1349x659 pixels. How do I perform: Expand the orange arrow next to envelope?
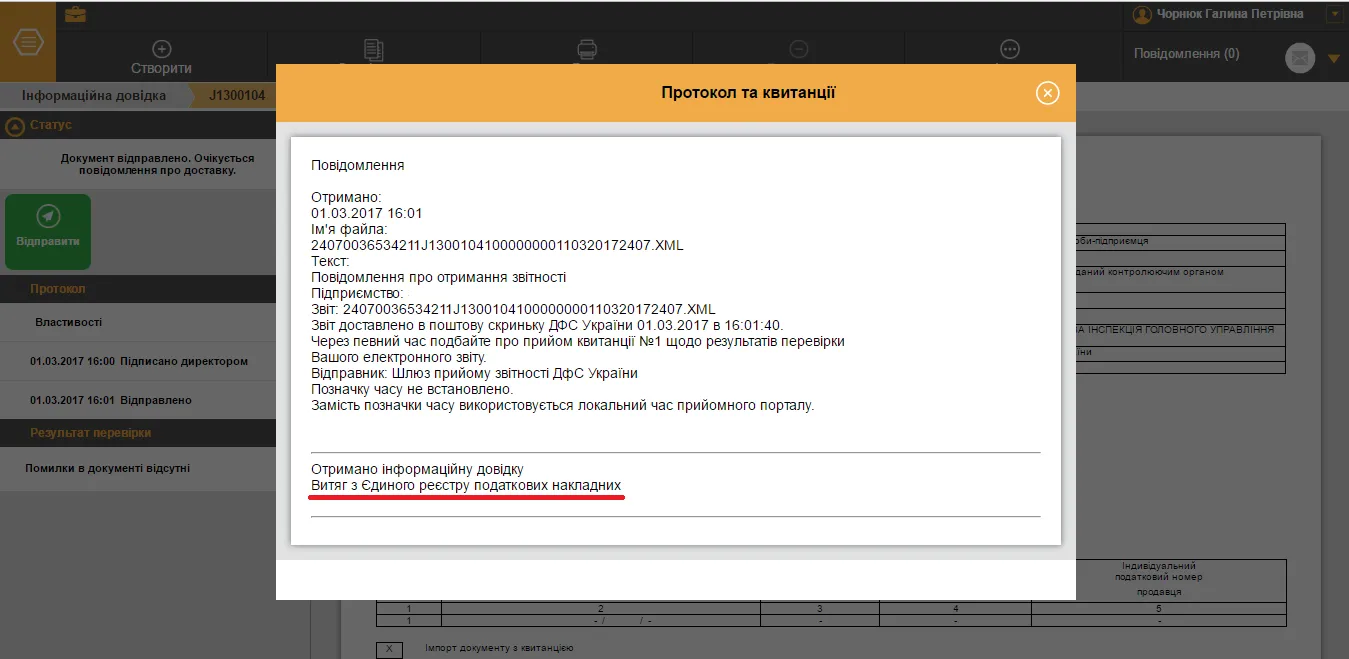click(1333, 58)
